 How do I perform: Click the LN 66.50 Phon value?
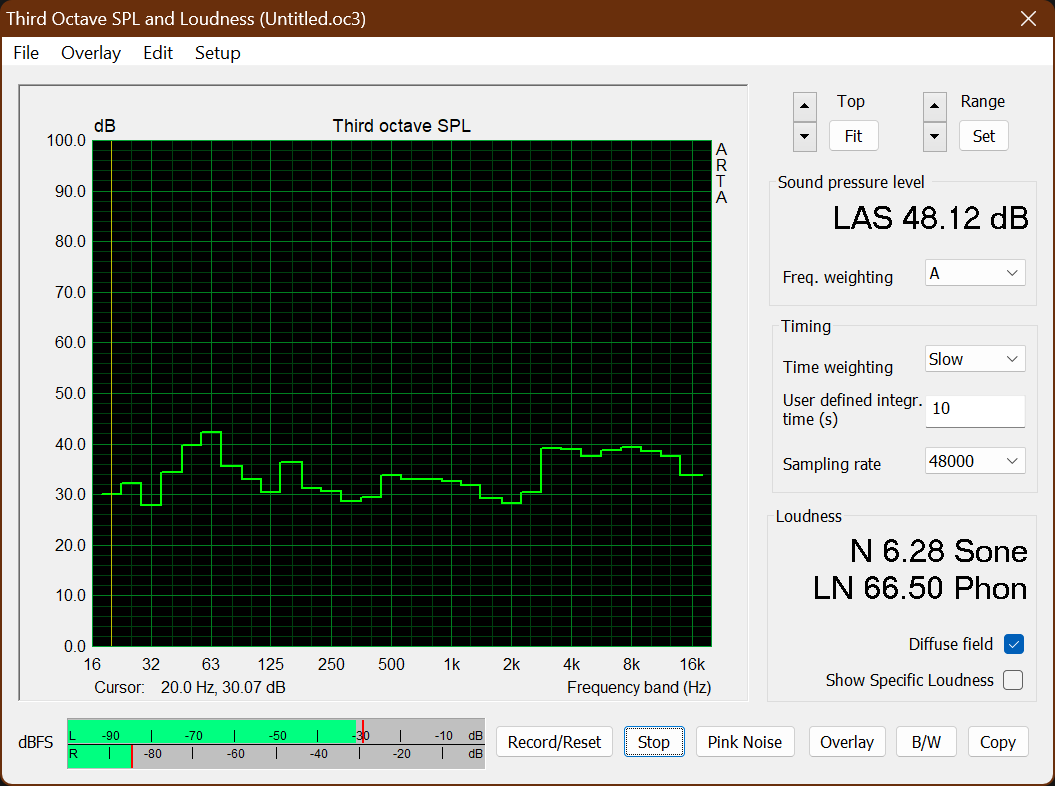(x=920, y=587)
